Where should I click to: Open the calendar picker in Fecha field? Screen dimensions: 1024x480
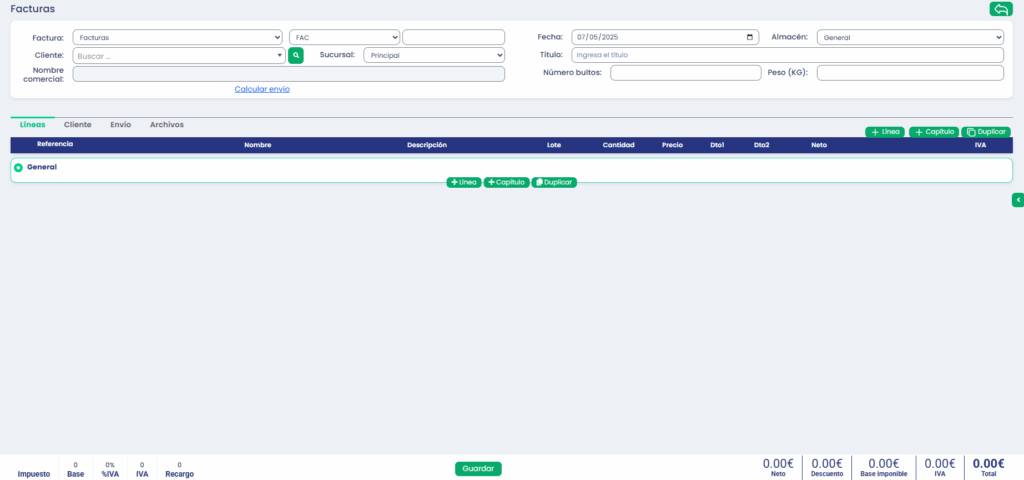[751, 37]
